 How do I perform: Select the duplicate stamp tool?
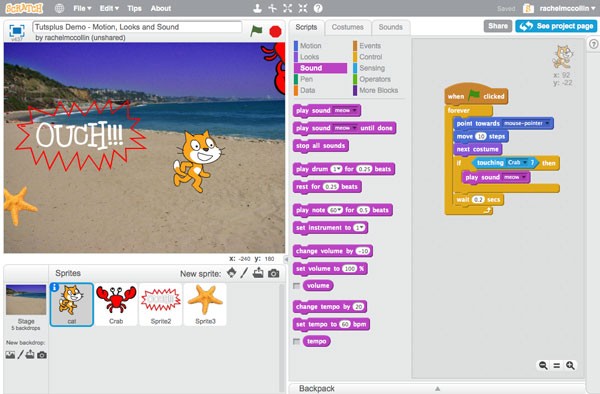[x=257, y=8]
